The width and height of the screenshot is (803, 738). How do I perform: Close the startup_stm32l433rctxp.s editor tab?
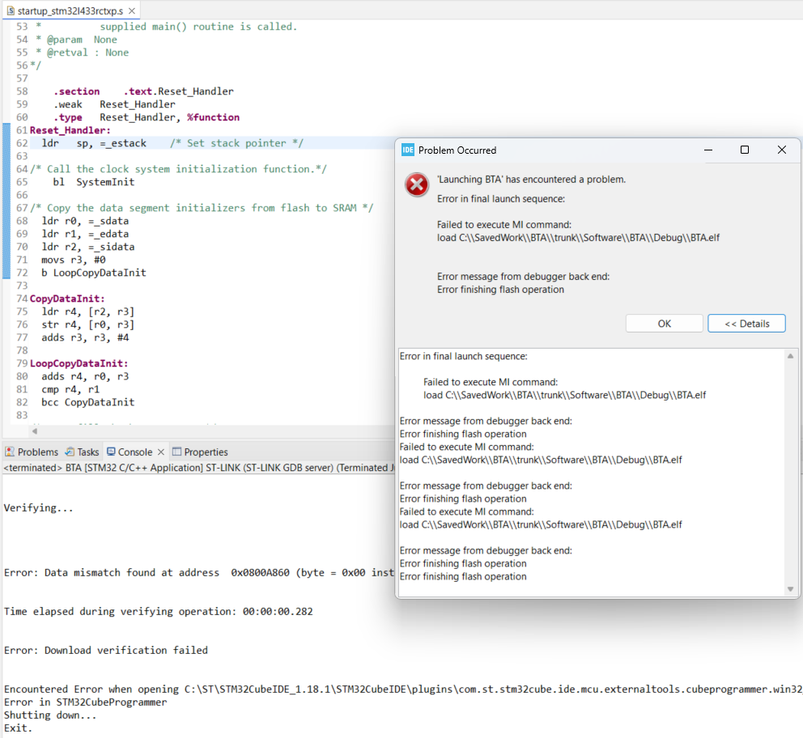[x=132, y=11]
